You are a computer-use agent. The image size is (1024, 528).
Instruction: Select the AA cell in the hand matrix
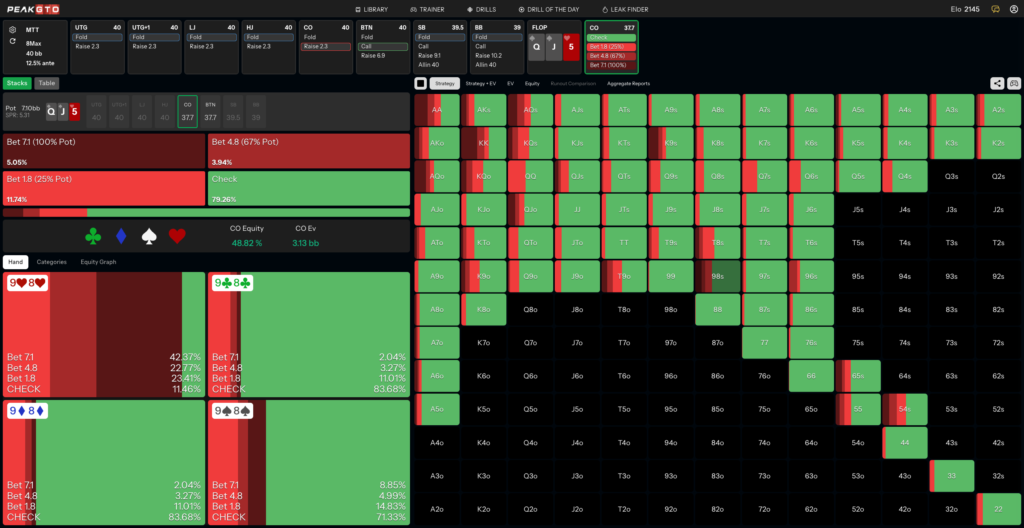pos(436,110)
